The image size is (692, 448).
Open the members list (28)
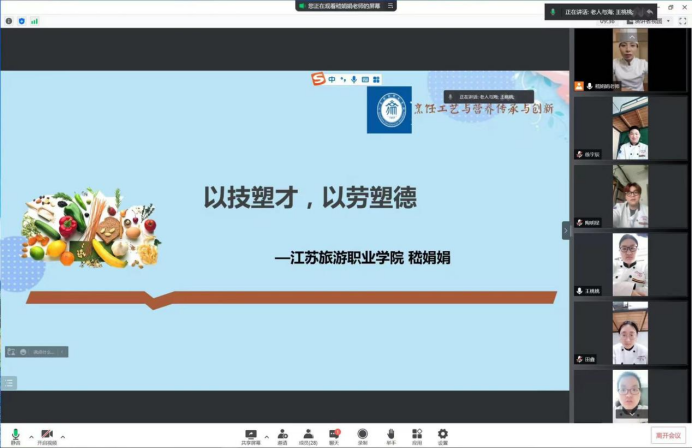pyautogui.click(x=308, y=437)
